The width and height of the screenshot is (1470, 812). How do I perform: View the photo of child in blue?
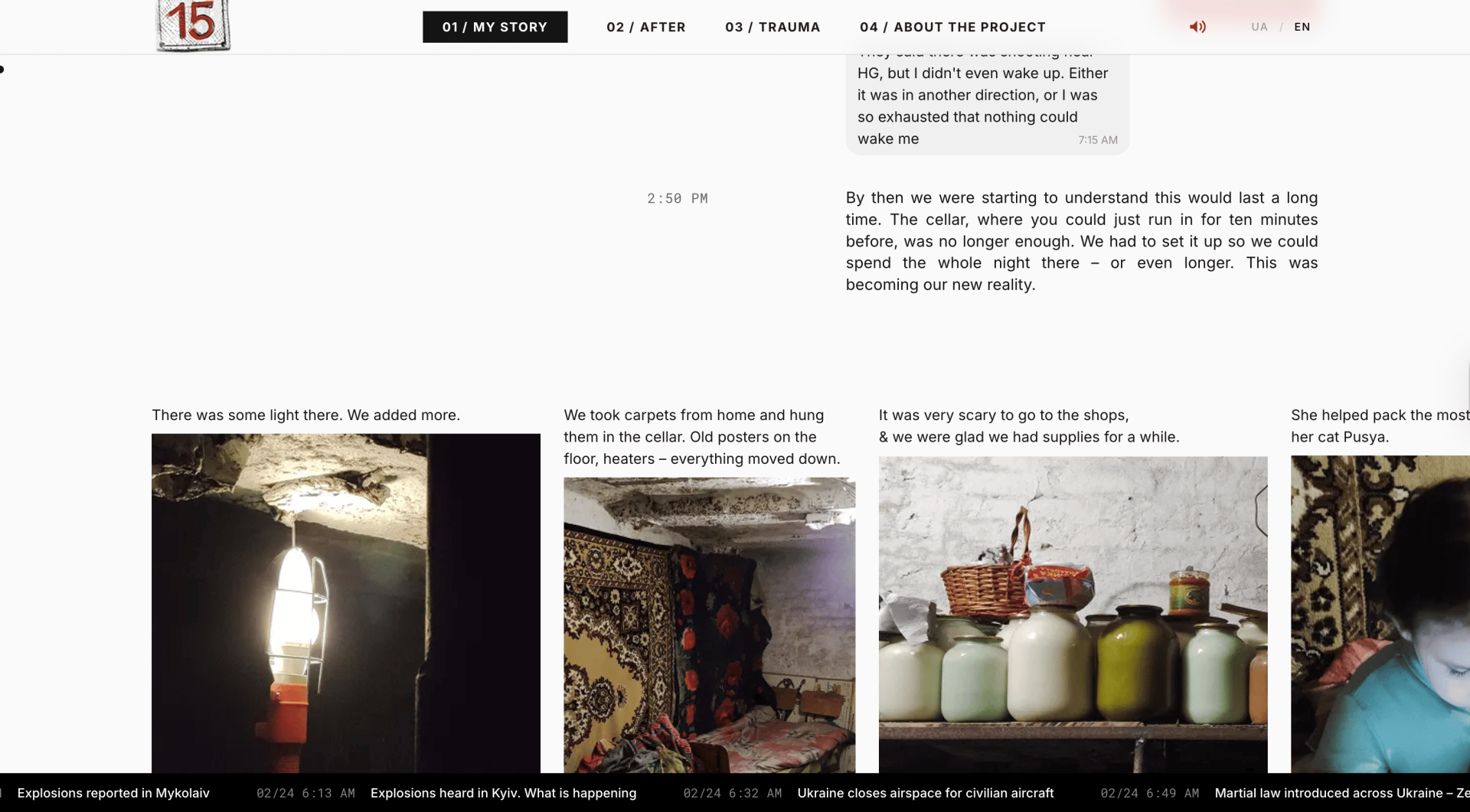[1380, 615]
